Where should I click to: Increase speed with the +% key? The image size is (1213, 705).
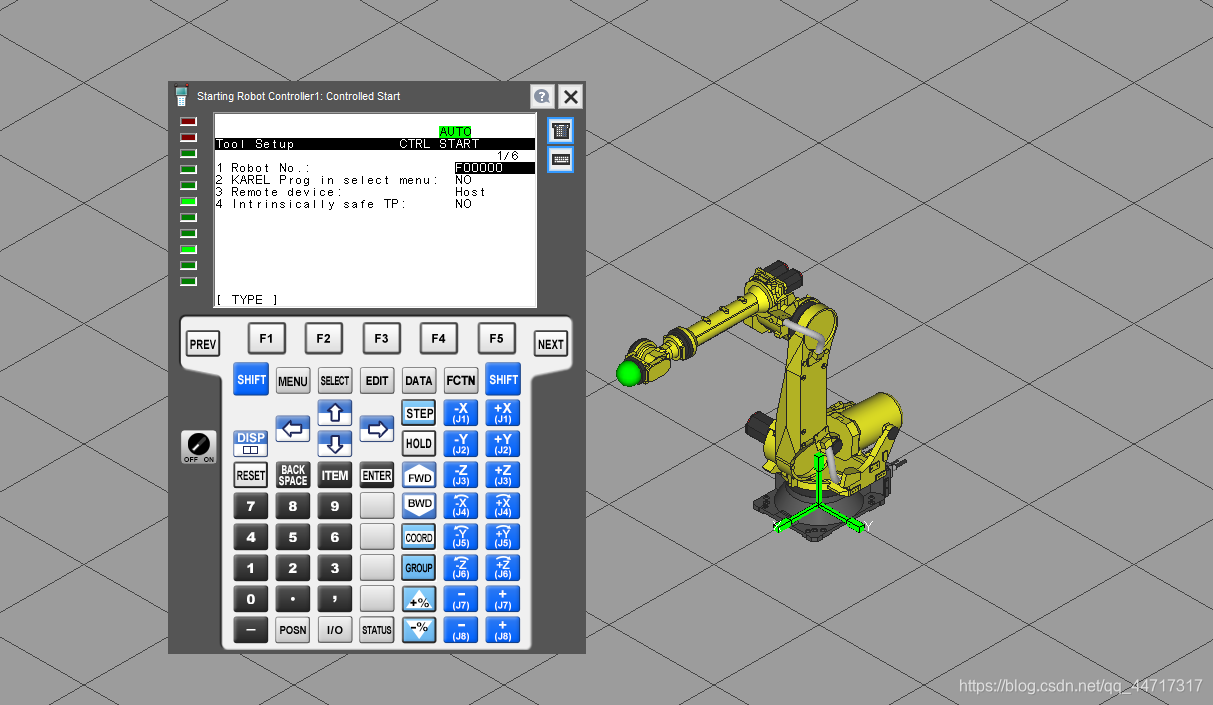coord(419,600)
